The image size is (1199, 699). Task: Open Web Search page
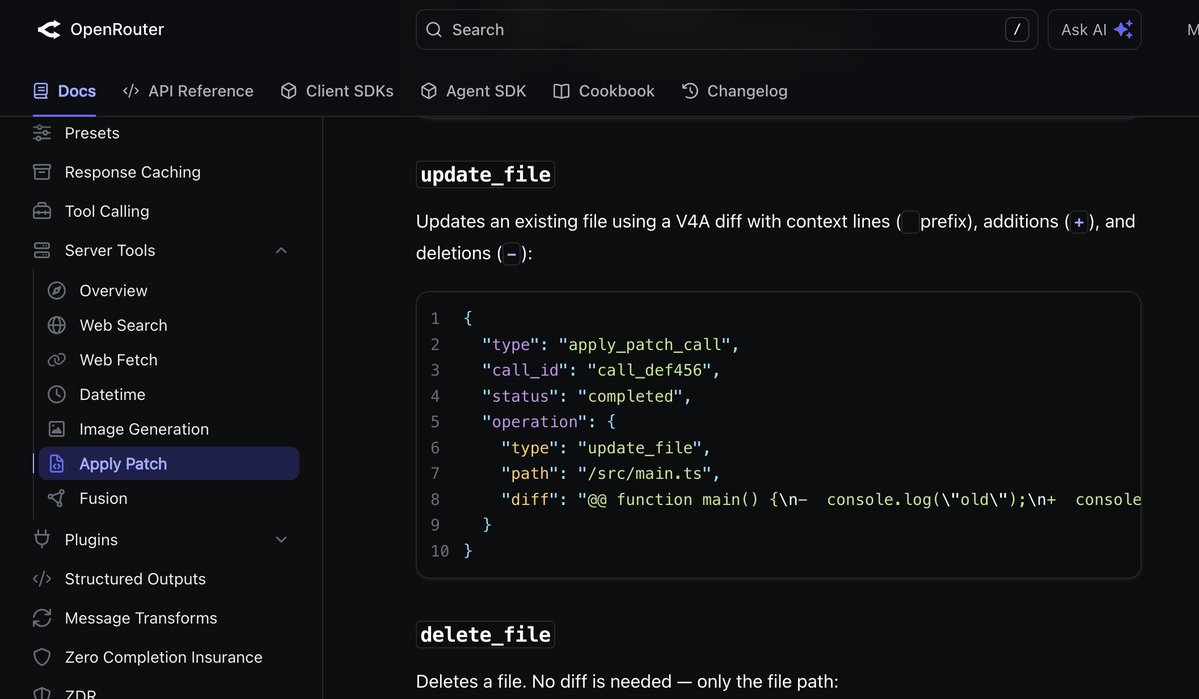(123, 325)
